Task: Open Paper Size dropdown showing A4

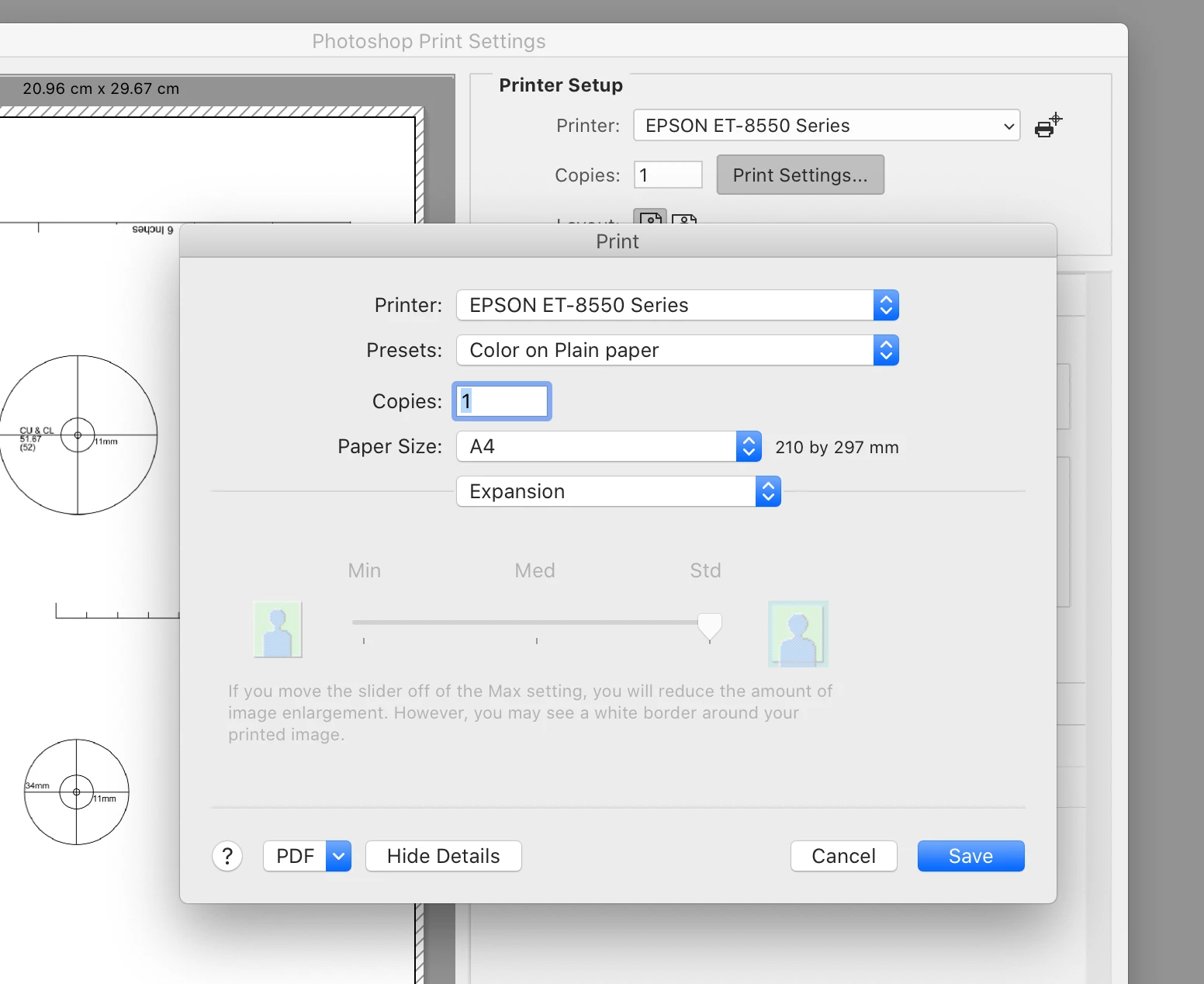Action: click(x=609, y=446)
